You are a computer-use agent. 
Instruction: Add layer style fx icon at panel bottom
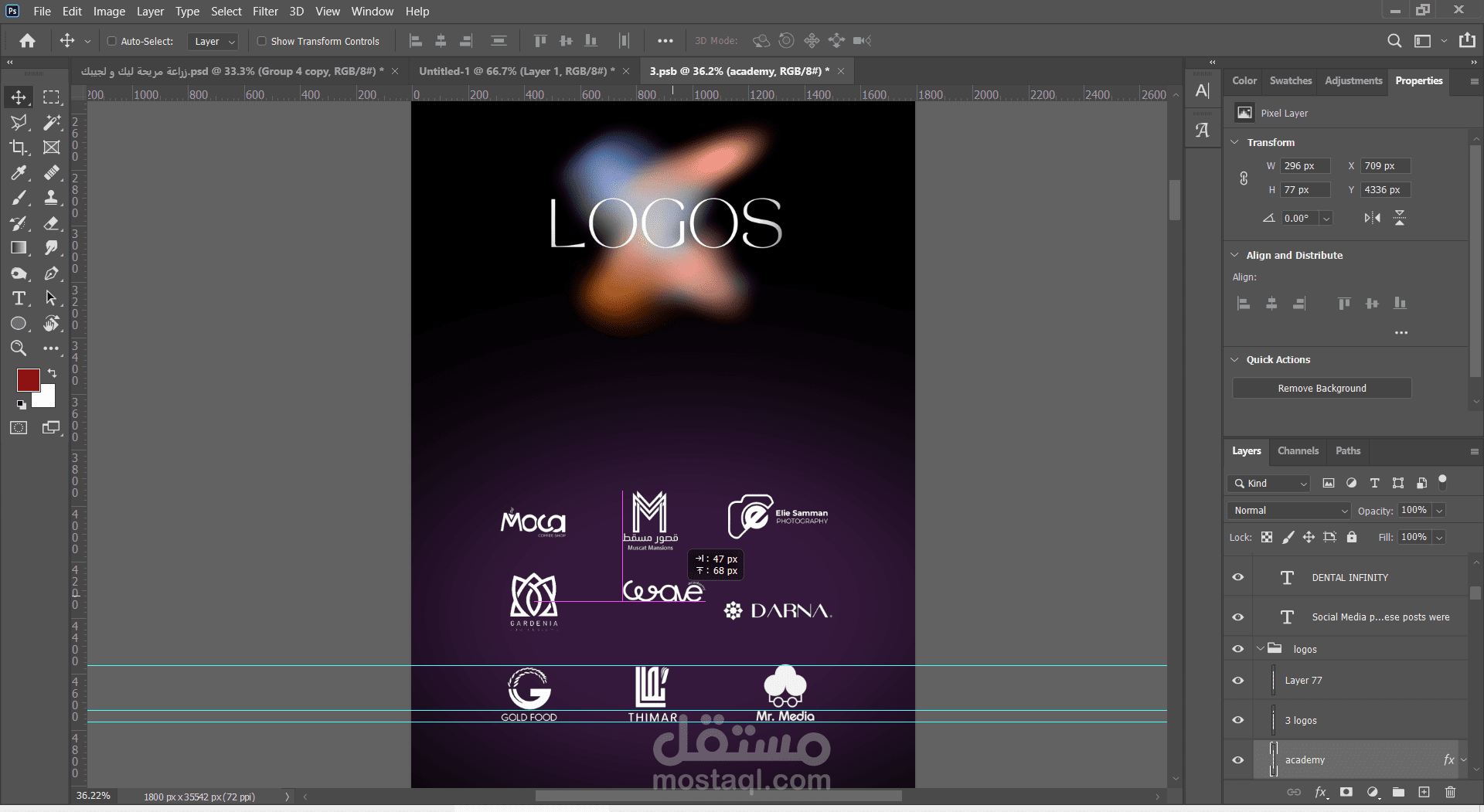point(1321,792)
